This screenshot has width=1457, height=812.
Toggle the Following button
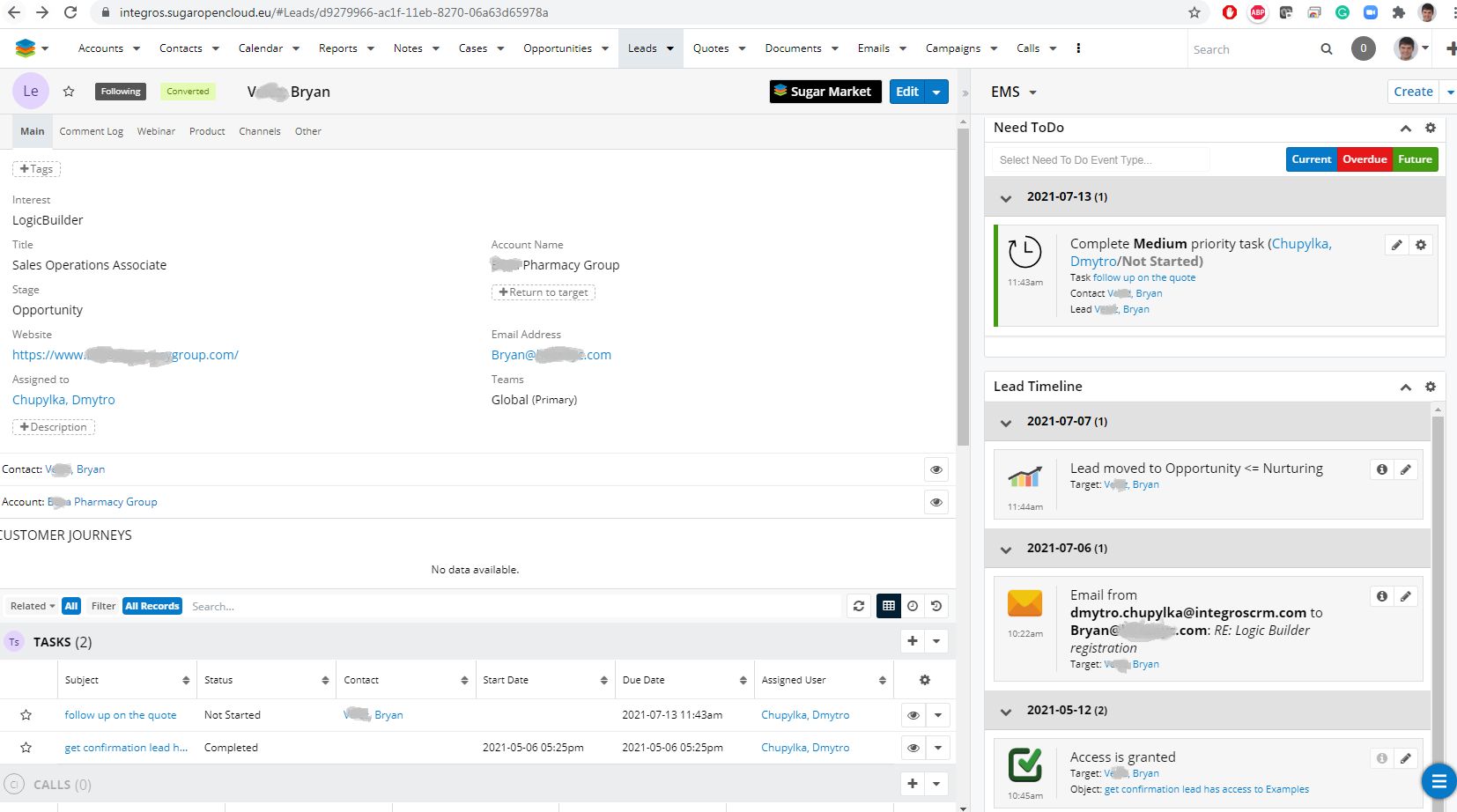tap(121, 92)
